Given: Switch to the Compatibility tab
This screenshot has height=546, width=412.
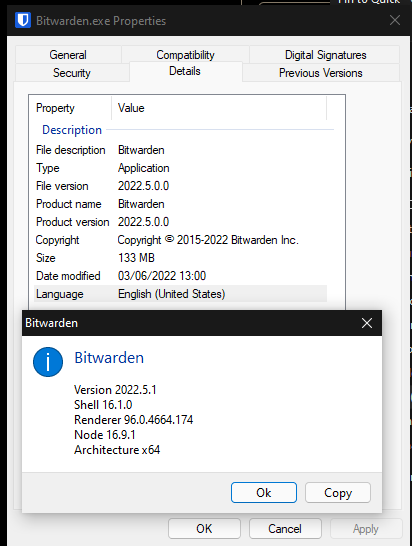Looking at the screenshot, I should pyautogui.click(x=185, y=55).
